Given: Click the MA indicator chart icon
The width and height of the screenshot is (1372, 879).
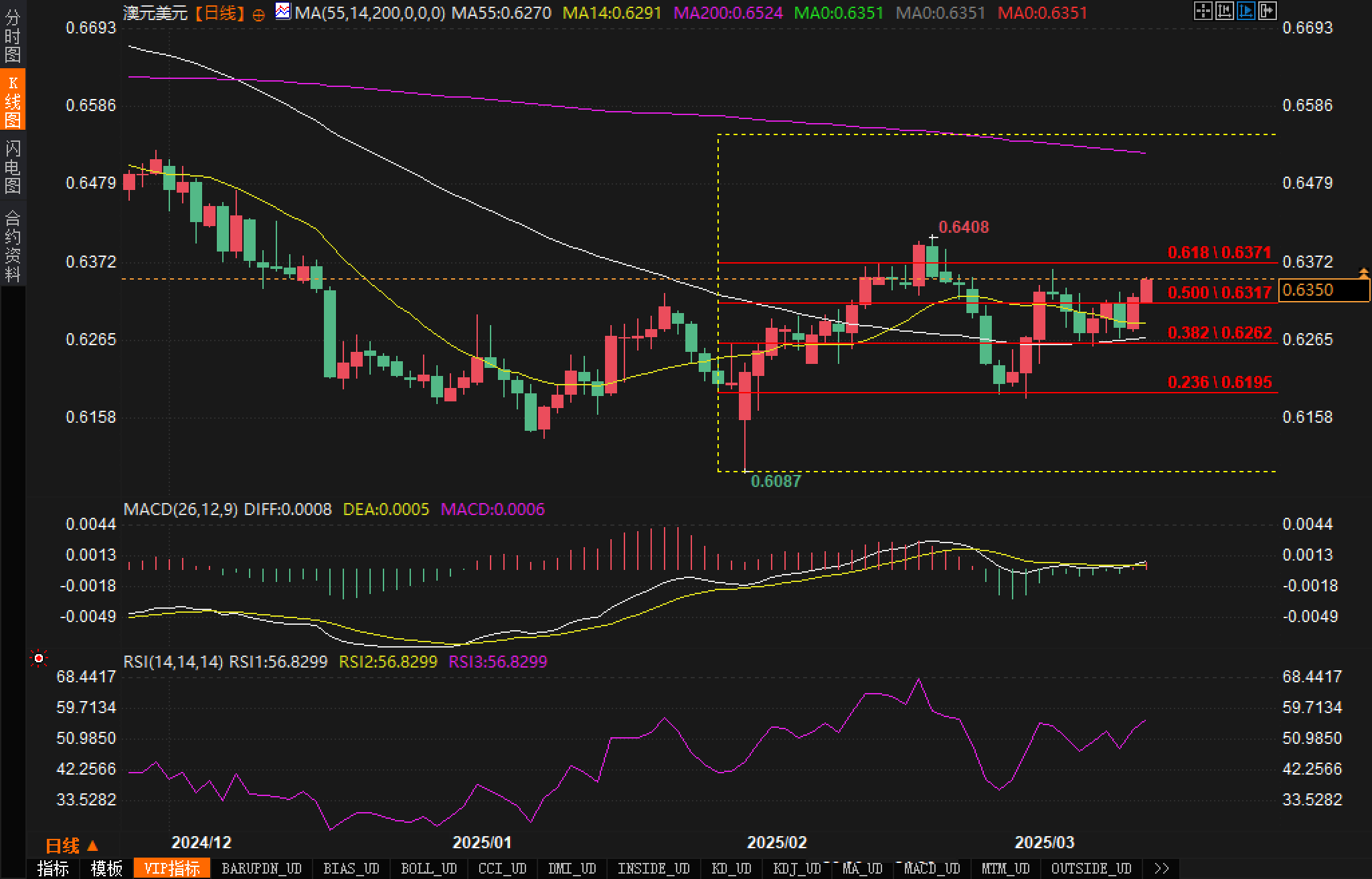Looking at the screenshot, I should [x=283, y=11].
